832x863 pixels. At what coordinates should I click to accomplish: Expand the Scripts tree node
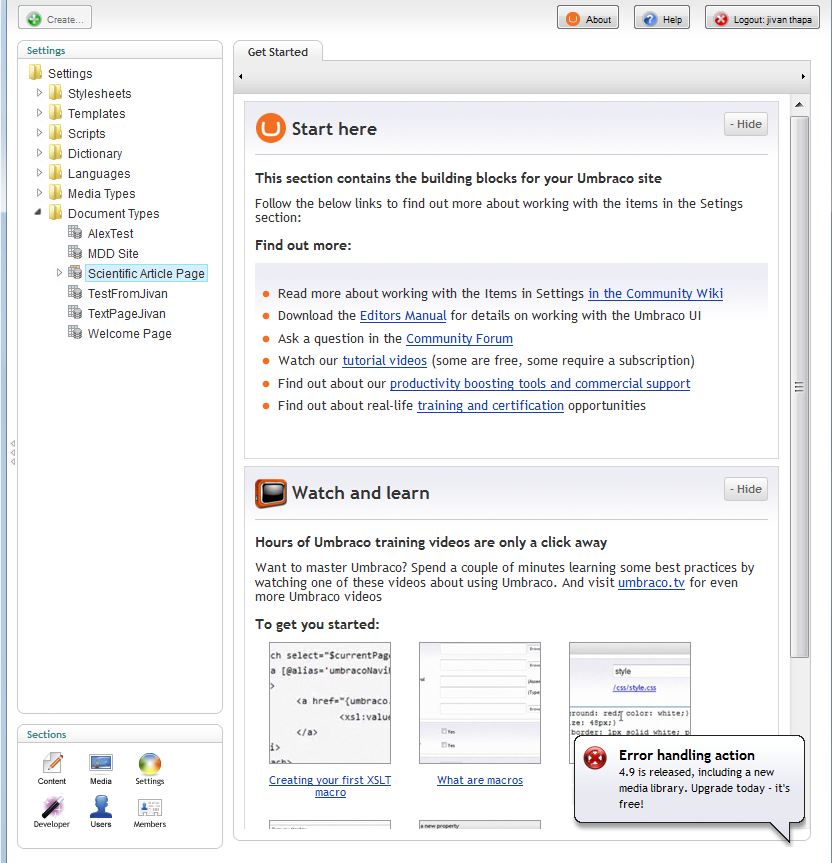click(x=39, y=132)
